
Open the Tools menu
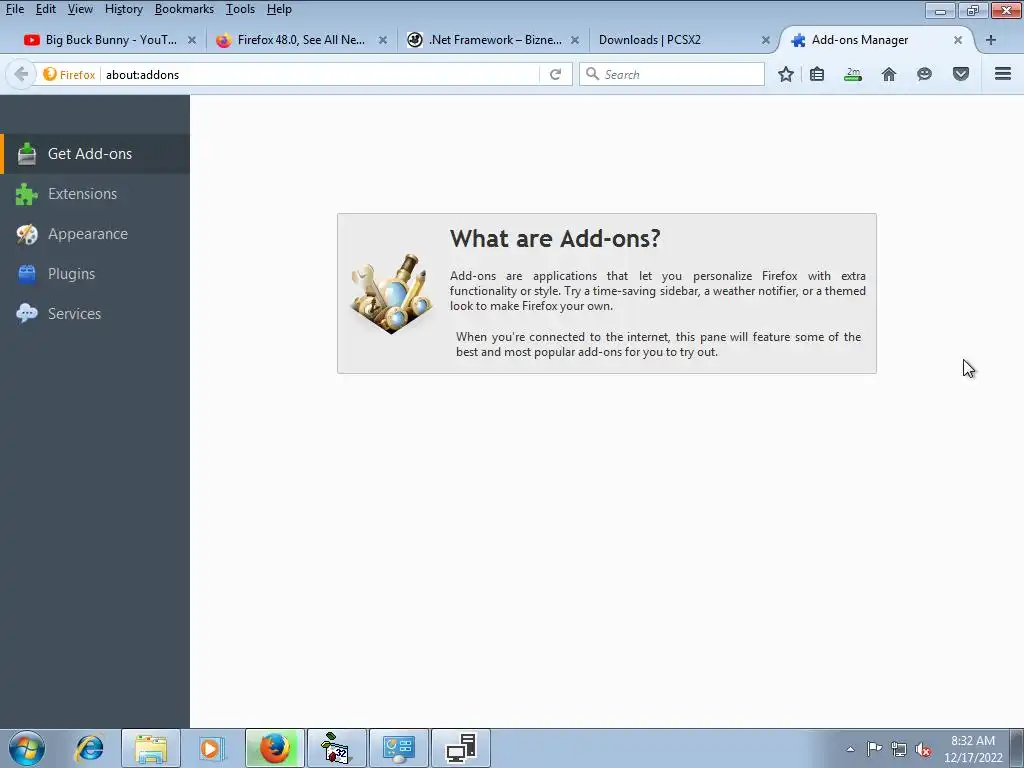pos(240,9)
